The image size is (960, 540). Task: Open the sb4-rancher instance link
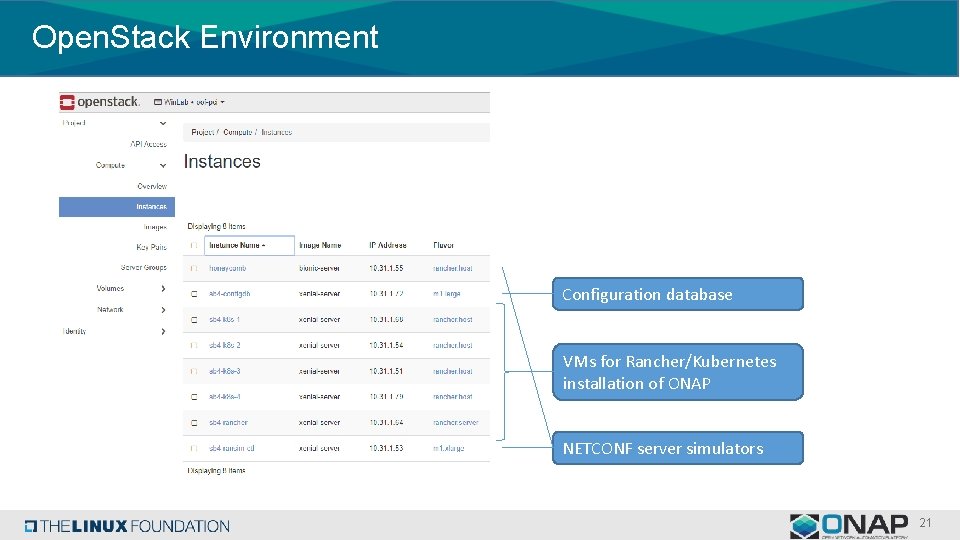pyautogui.click(x=228, y=422)
